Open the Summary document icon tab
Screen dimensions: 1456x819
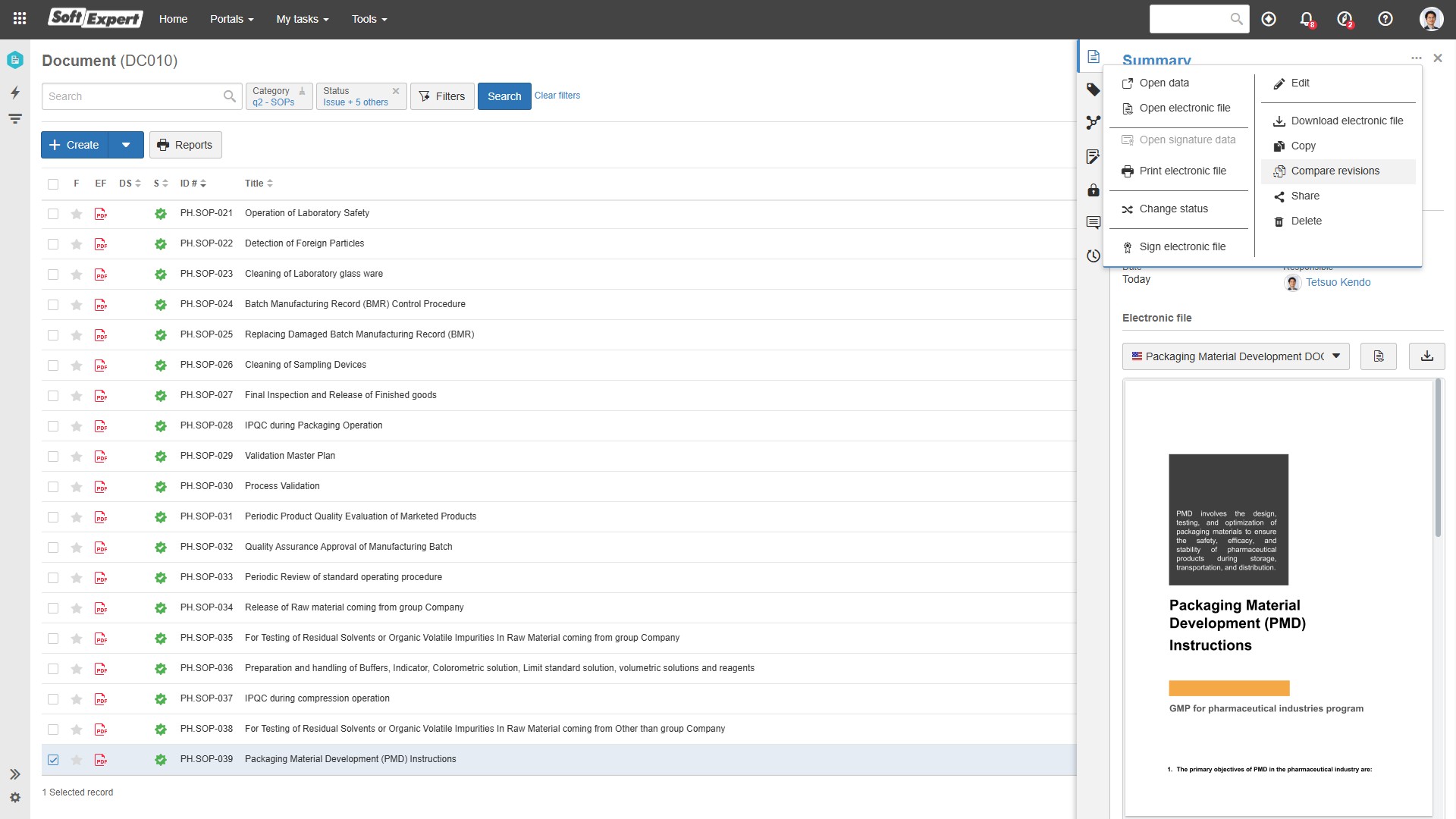[x=1094, y=57]
